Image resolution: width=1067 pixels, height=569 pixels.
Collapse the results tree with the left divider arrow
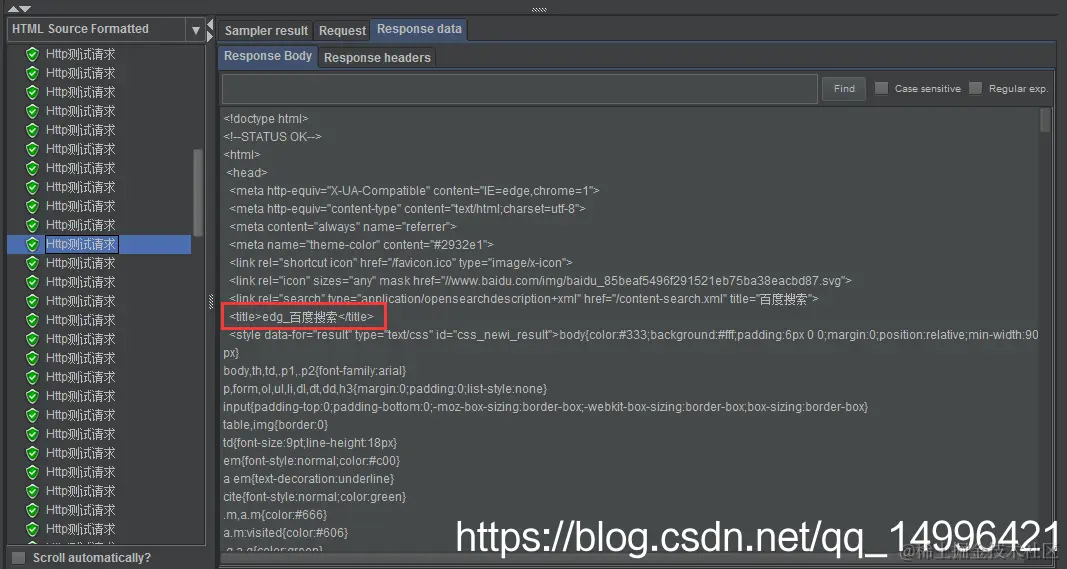[210, 25]
